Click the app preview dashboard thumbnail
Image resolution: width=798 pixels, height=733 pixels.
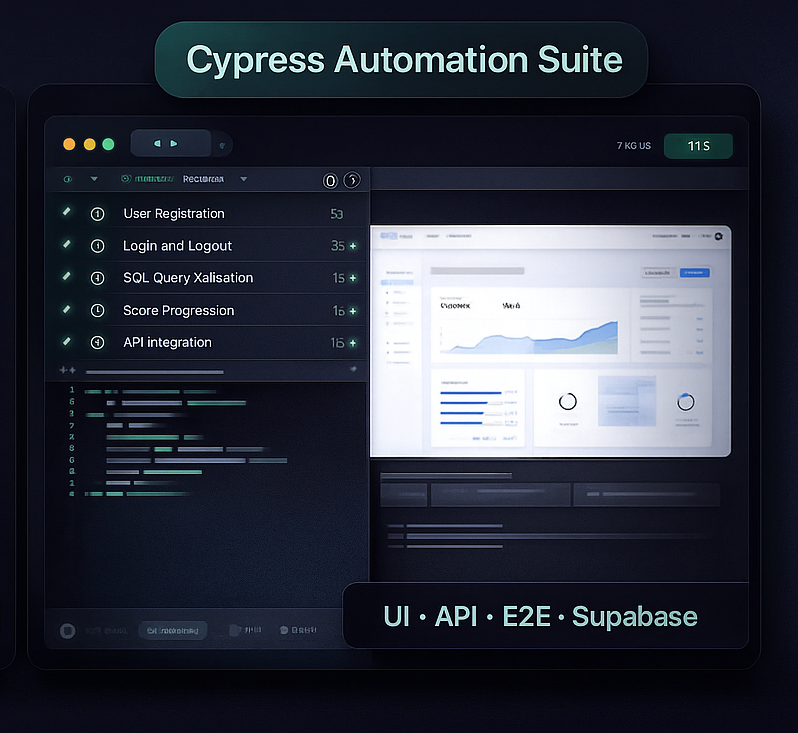[x=551, y=341]
